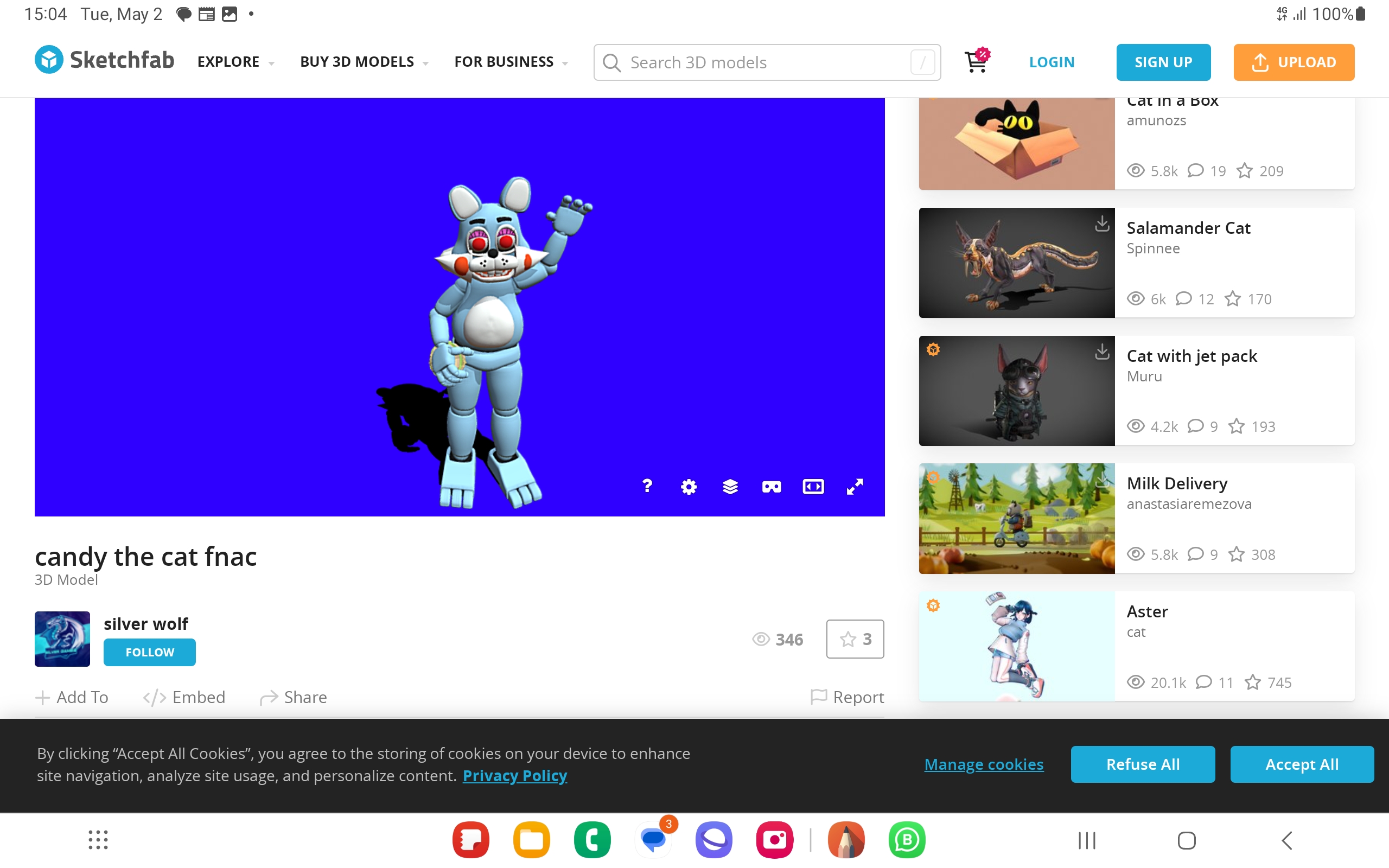Open the shopping cart icon
This screenshot has width=1389, height=868.
[x=976, y=61]
